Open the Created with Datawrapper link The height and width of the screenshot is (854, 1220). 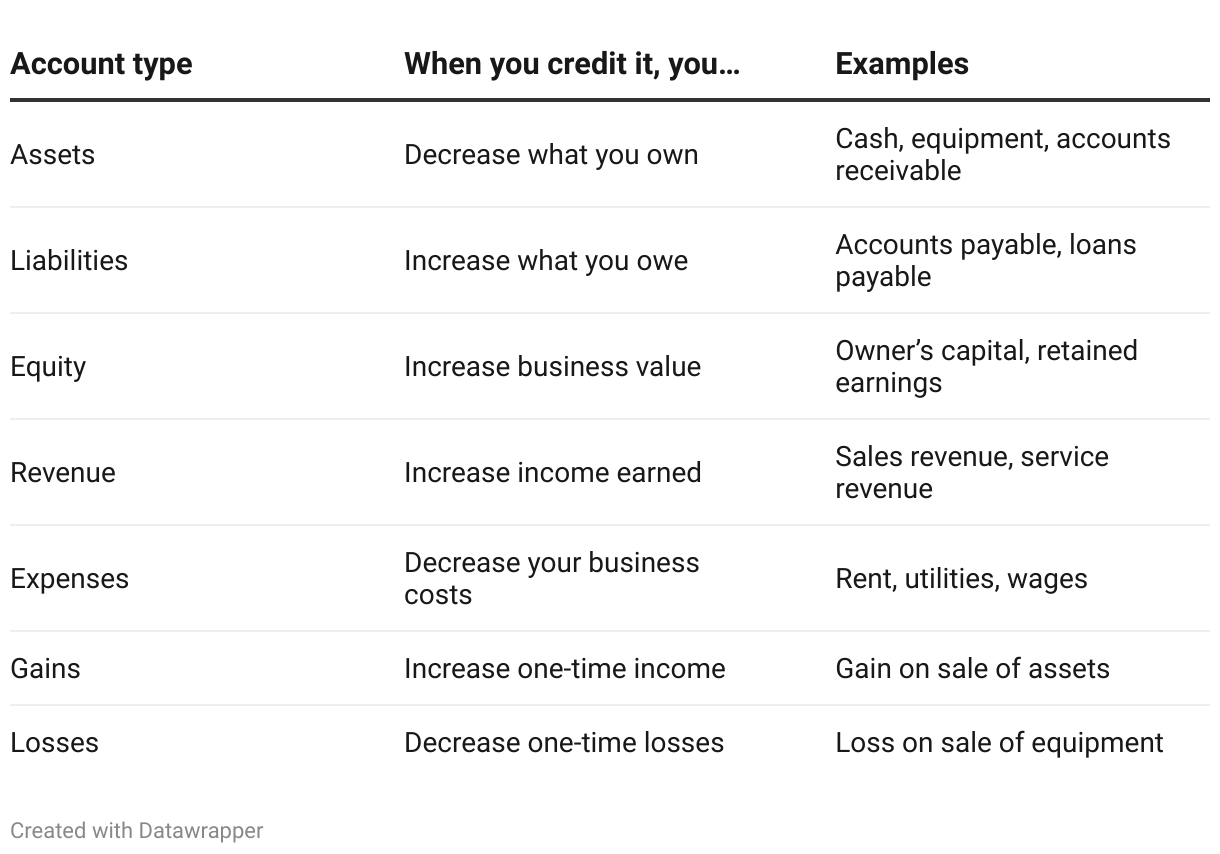point(137,830)
